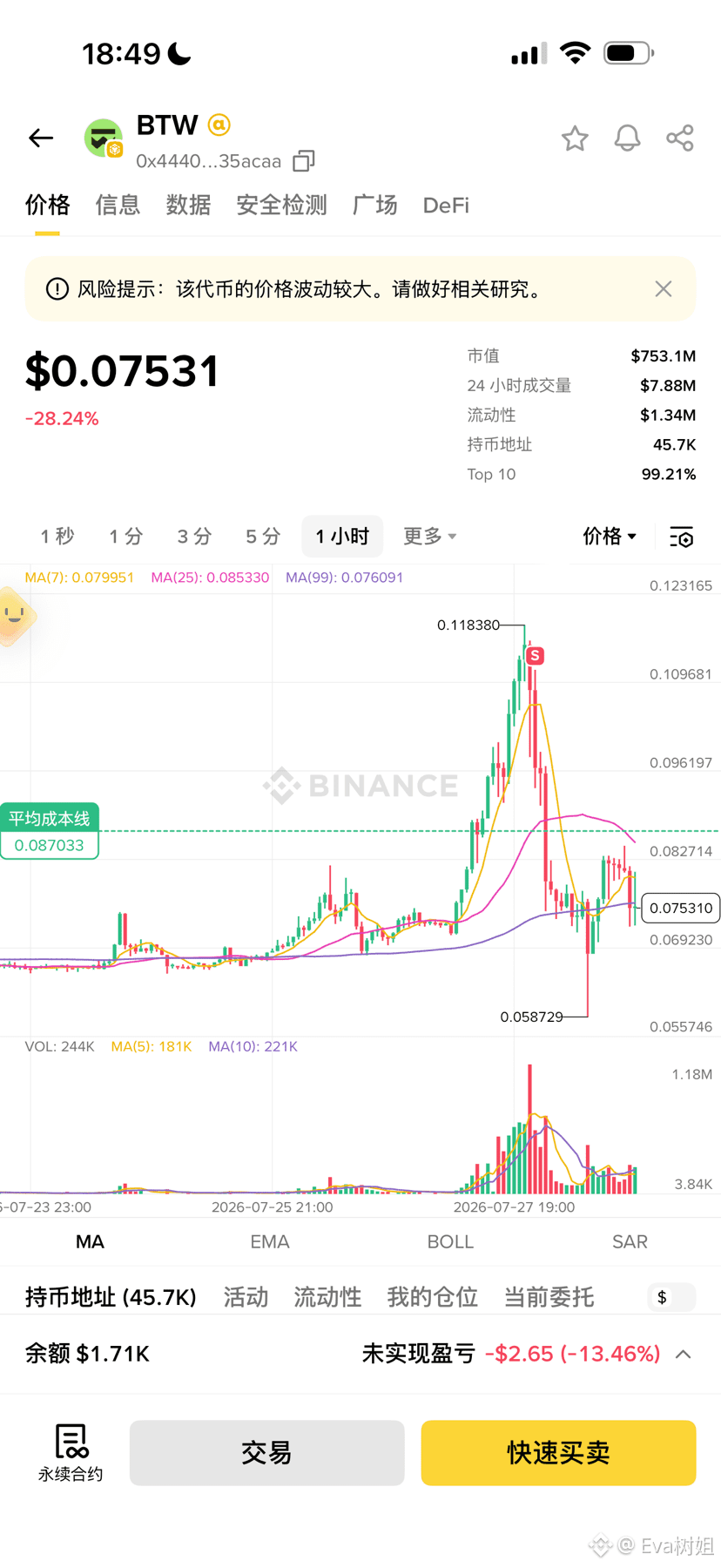The image size is (721, 1568).
Task: Select the 3 分 interval
Action: tap(194, 537)
